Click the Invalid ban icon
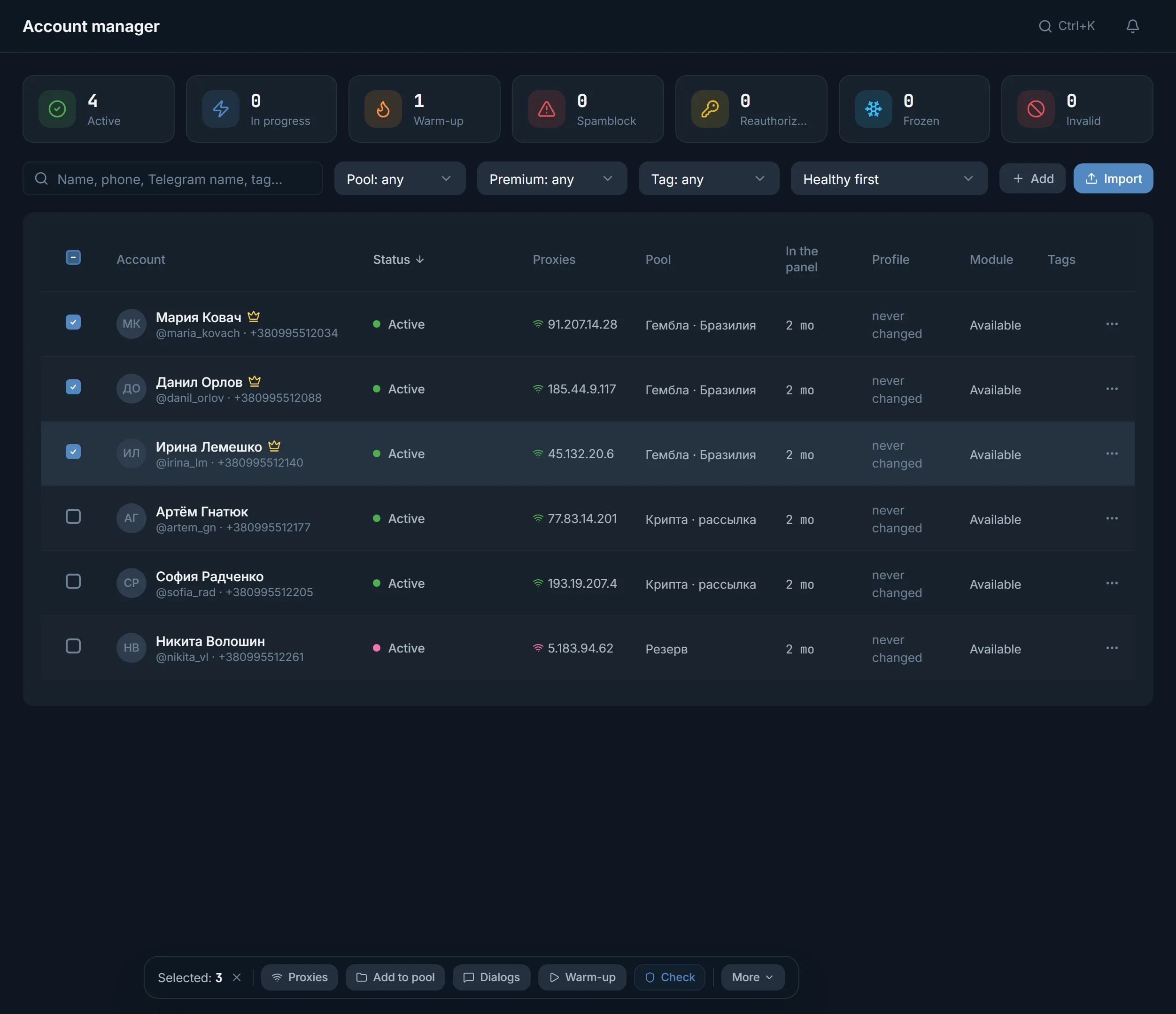The width and height of the screenshot is (1176, 1014). point(1036,109)
